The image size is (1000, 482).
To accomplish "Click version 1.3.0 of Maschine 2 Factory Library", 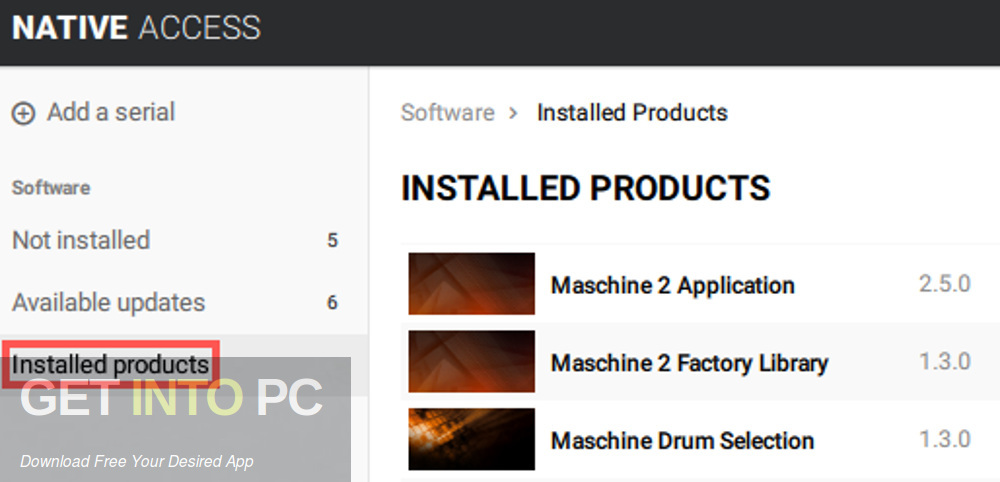I will click(x=945, y=362).
